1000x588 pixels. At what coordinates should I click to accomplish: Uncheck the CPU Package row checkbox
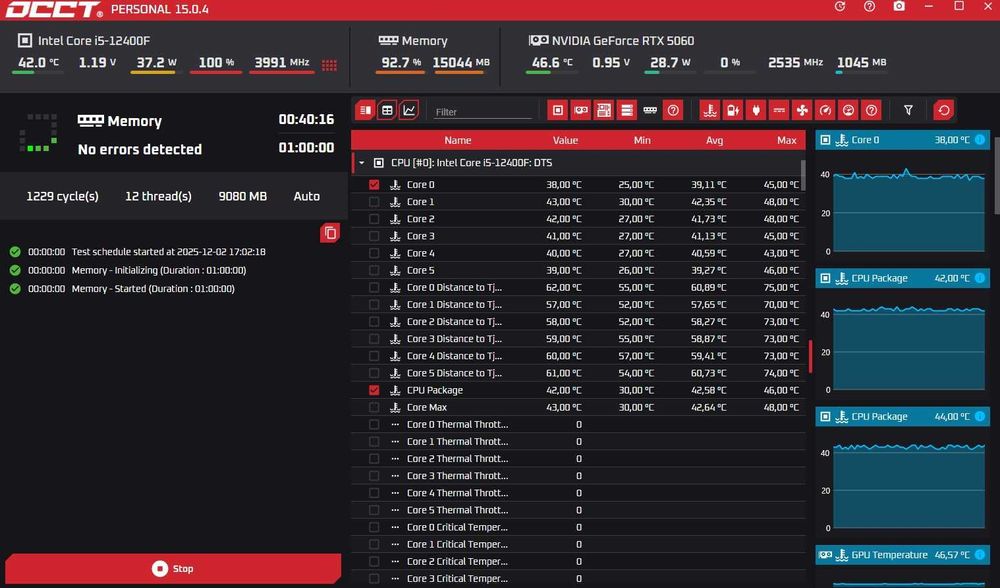point(374,390)
